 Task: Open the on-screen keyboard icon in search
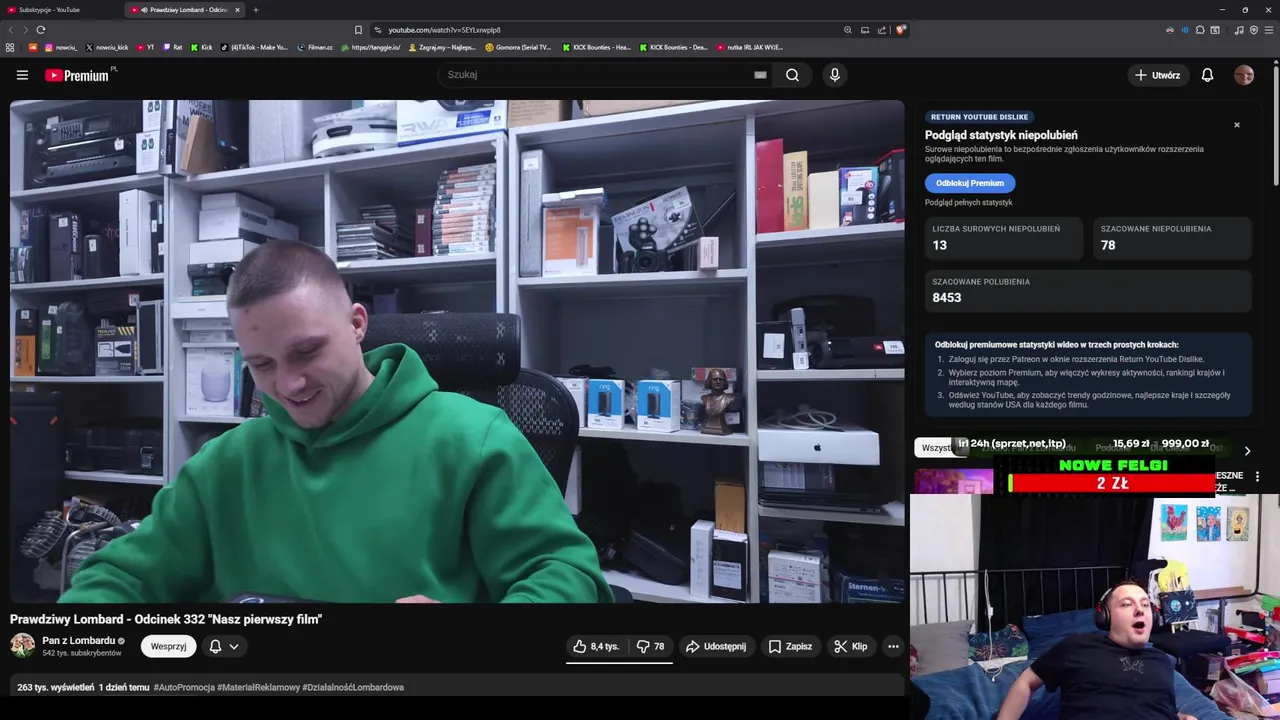point(760,75)
